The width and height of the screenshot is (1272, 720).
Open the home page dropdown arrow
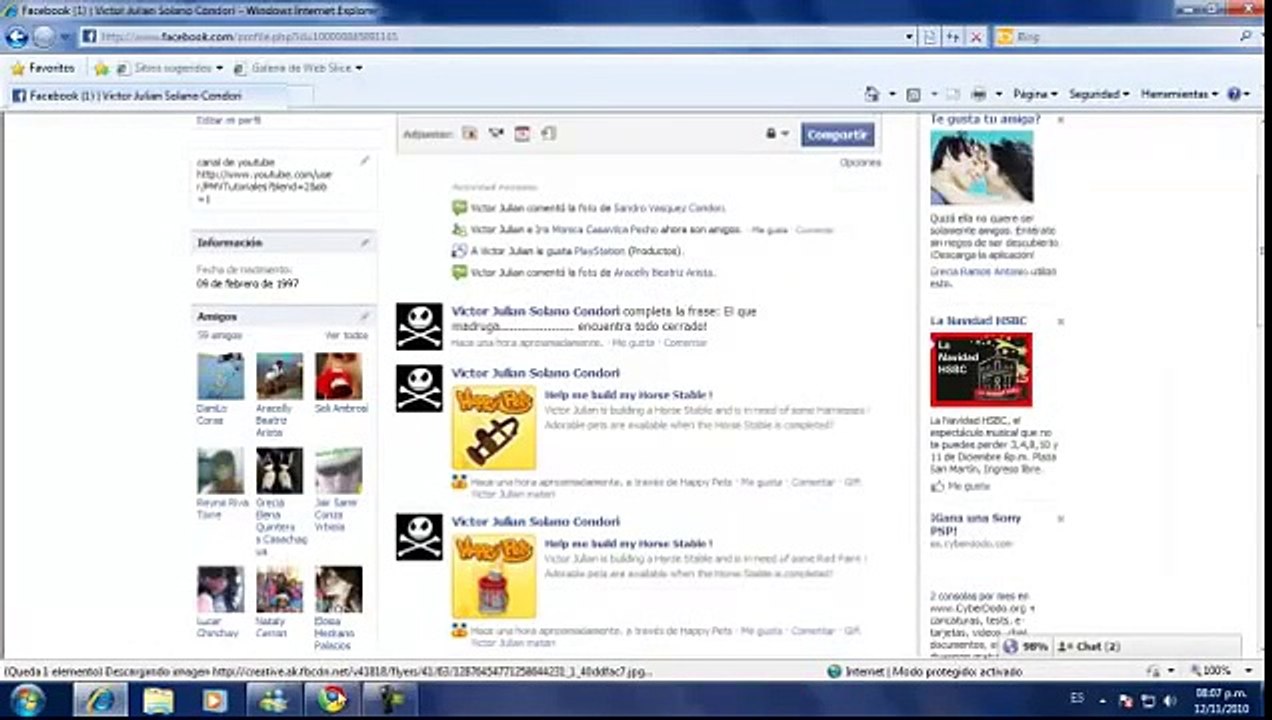(x=891, y=94)
